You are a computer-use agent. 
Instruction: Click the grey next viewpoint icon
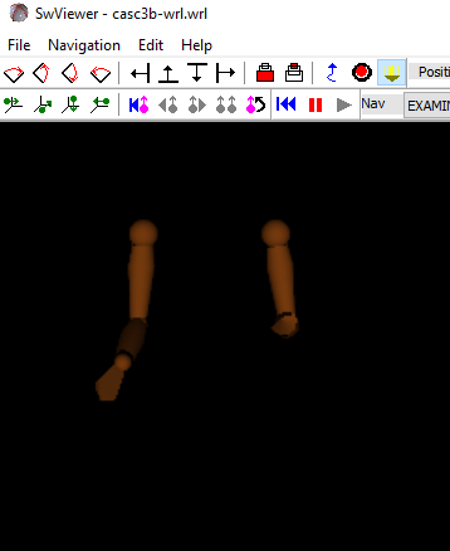[x=197, y=105]
